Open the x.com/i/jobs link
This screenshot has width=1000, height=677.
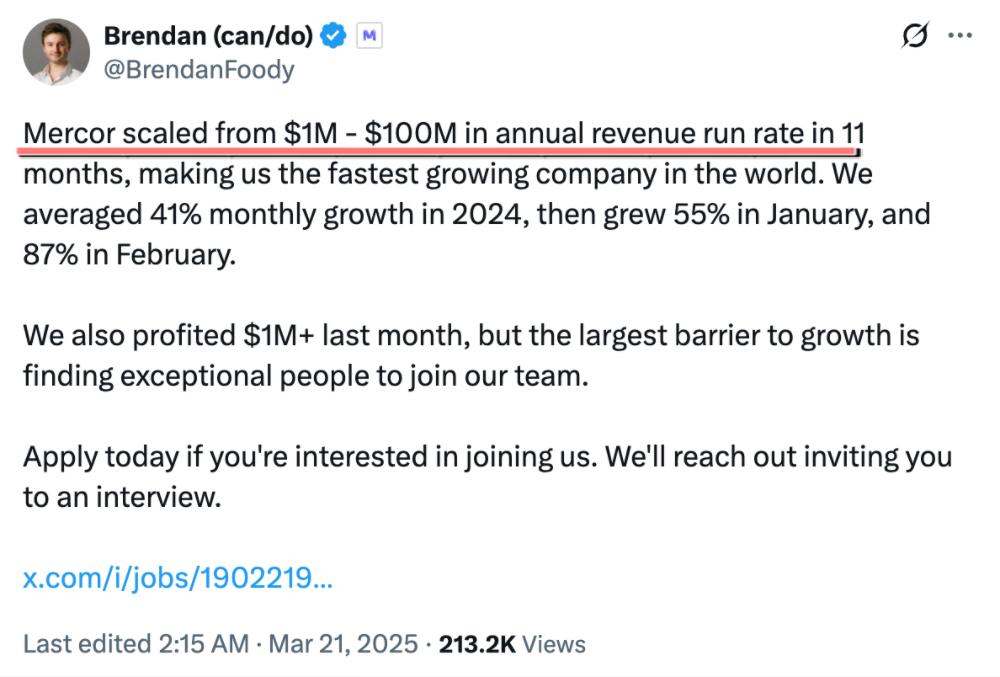click(x=177, y=578)
